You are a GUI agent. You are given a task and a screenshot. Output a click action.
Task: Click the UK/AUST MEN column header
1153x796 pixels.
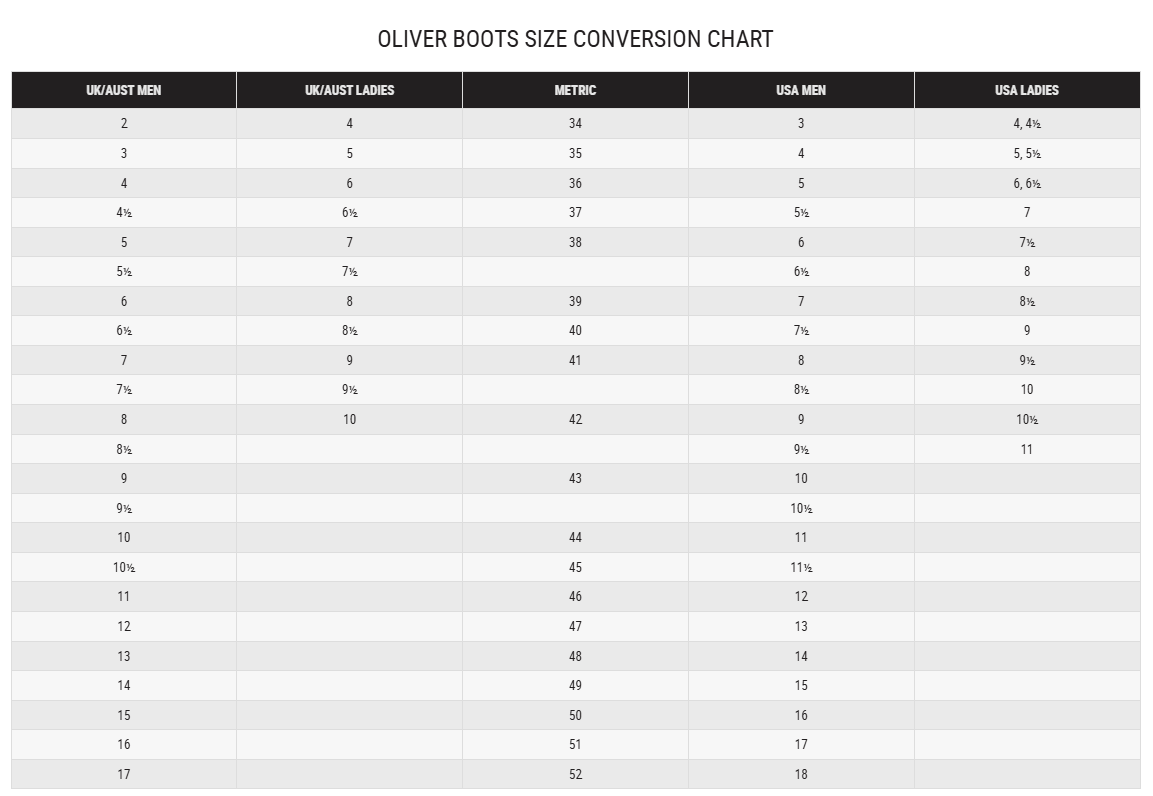coord(124,90)
